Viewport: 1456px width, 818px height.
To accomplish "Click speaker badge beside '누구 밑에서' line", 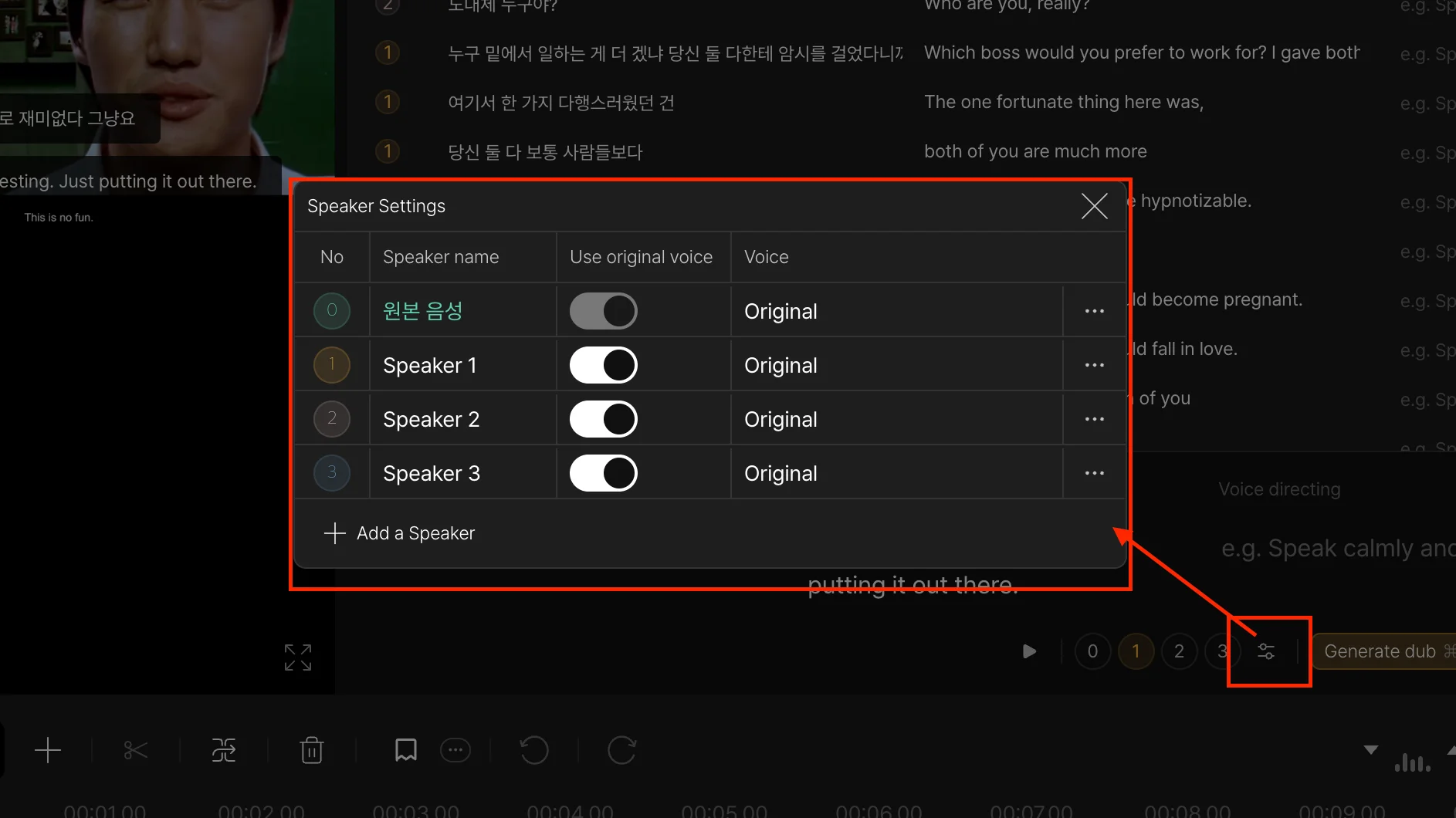I will tap(388, 52).
